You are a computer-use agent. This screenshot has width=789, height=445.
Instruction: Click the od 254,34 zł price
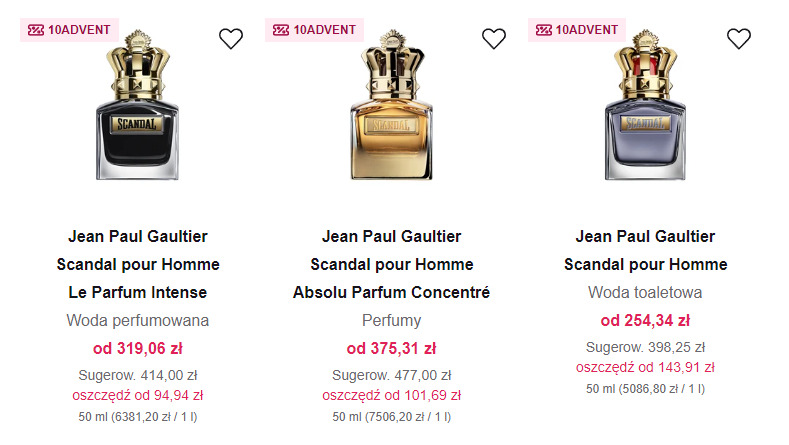click(645, 320)
